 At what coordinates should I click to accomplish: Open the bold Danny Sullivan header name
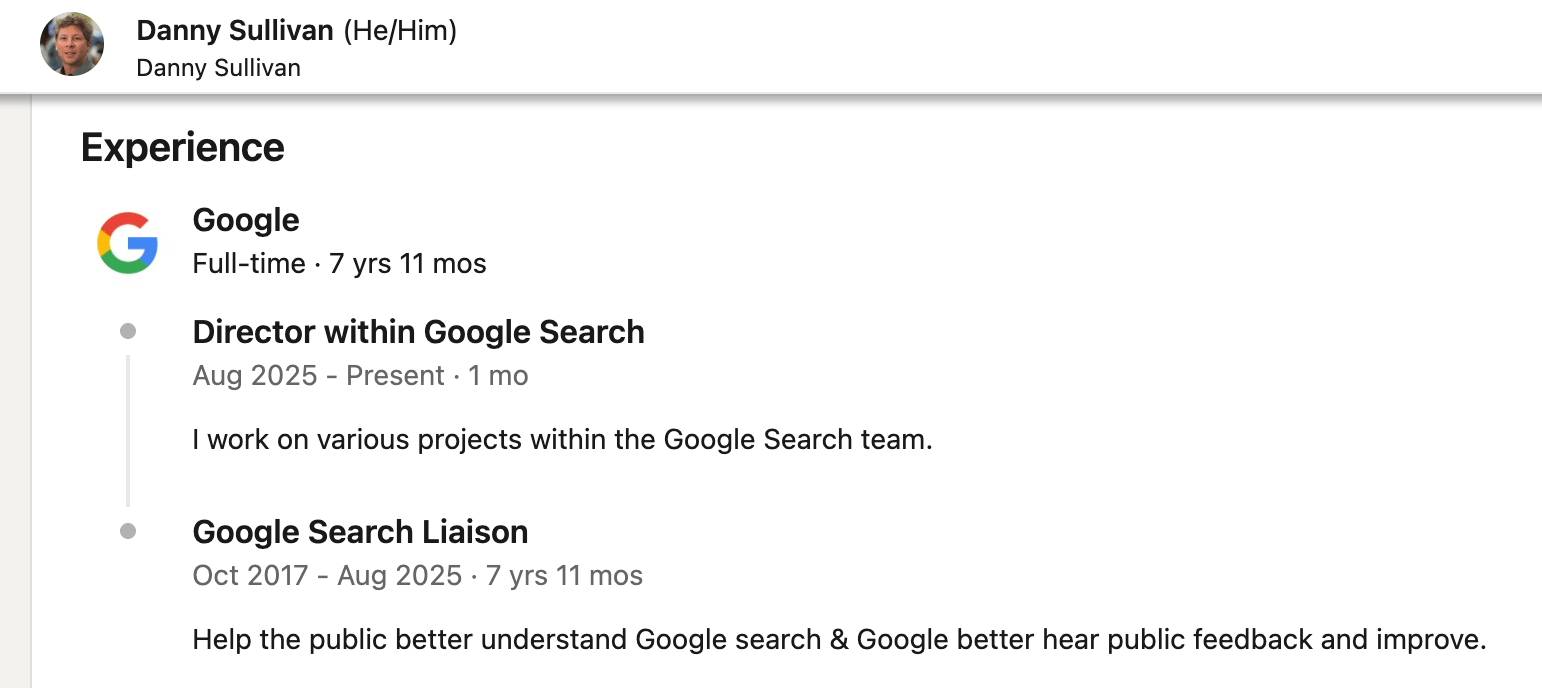coord(235,31)
